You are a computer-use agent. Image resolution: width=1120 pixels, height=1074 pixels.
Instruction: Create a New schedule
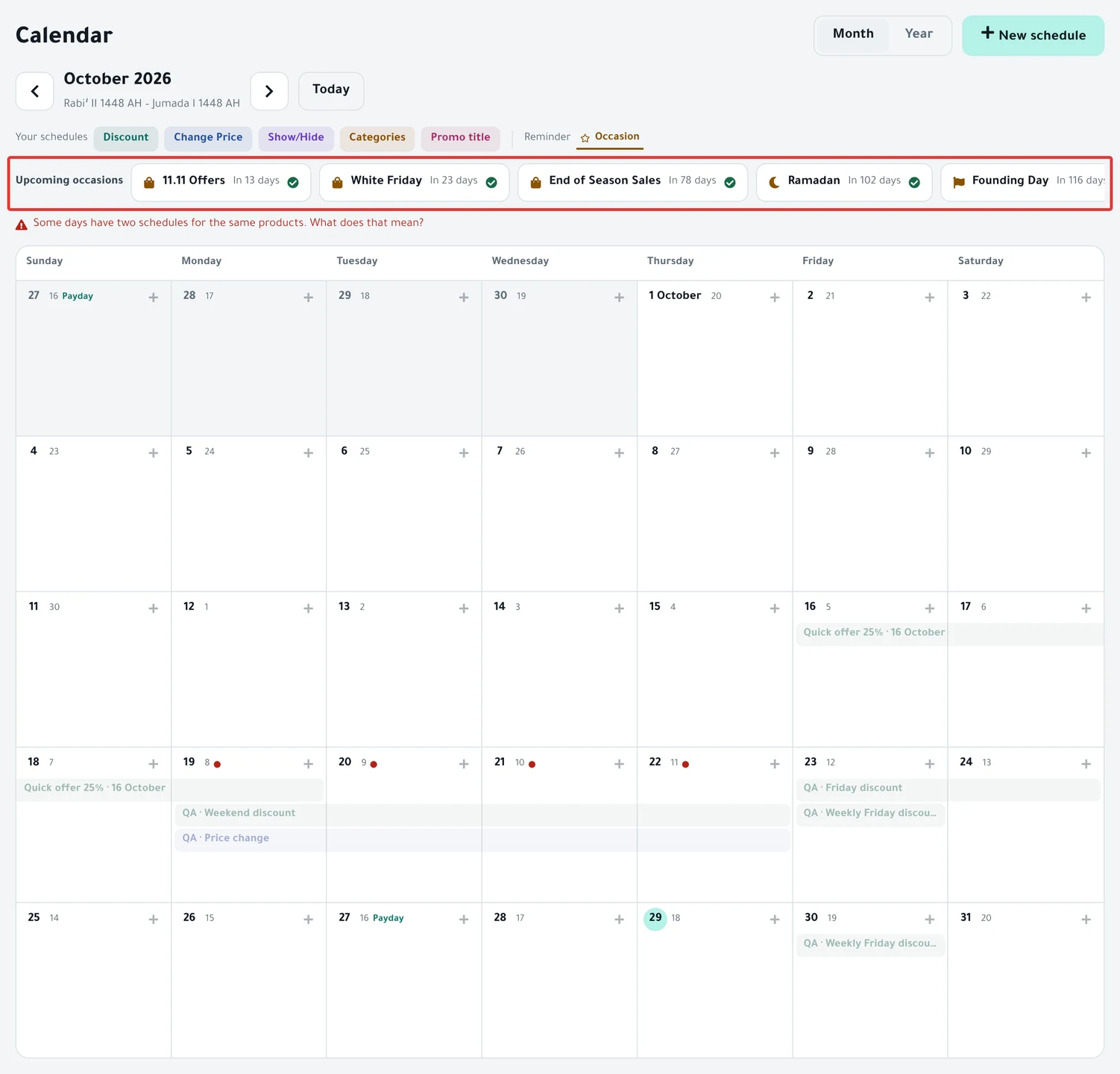click(x=1033, y=35)
